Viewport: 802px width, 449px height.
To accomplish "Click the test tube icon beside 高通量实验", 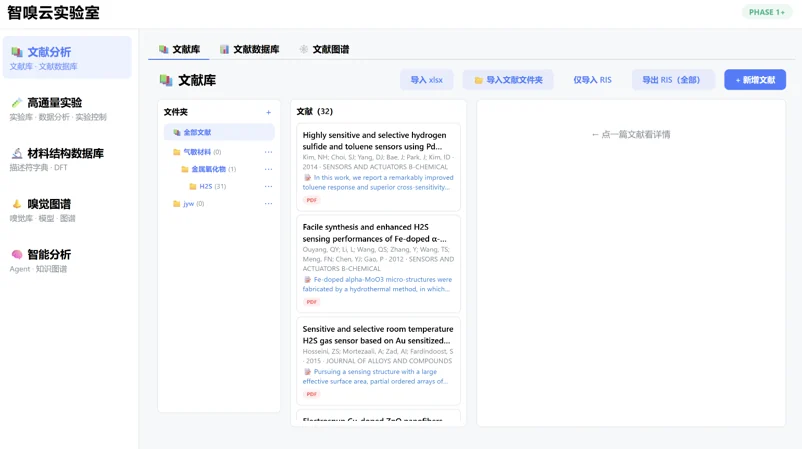I will click(17, 103).
